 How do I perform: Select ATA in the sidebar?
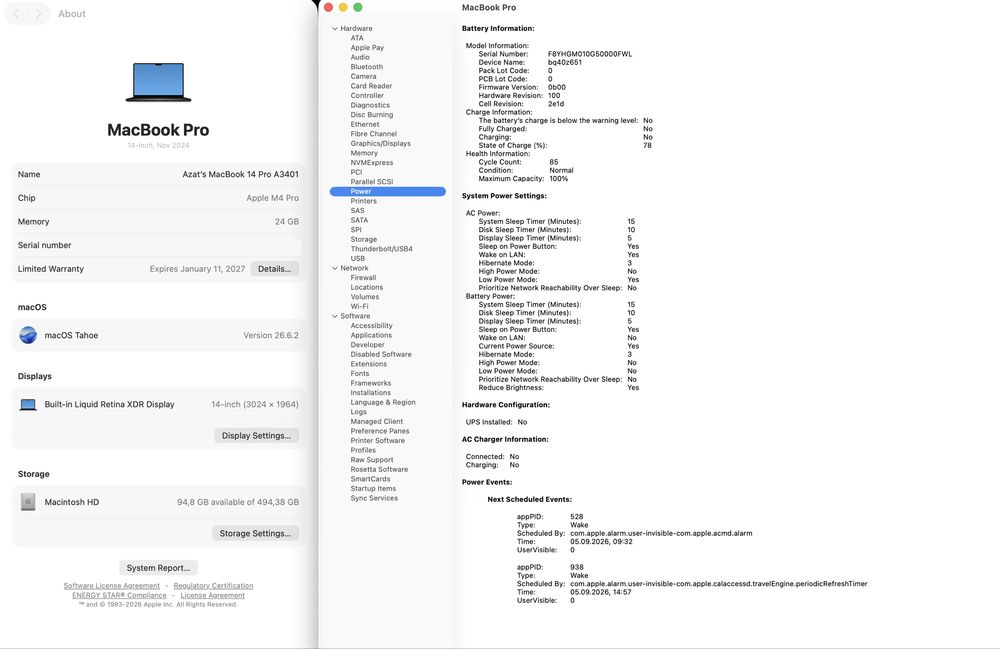coord(357,38)
